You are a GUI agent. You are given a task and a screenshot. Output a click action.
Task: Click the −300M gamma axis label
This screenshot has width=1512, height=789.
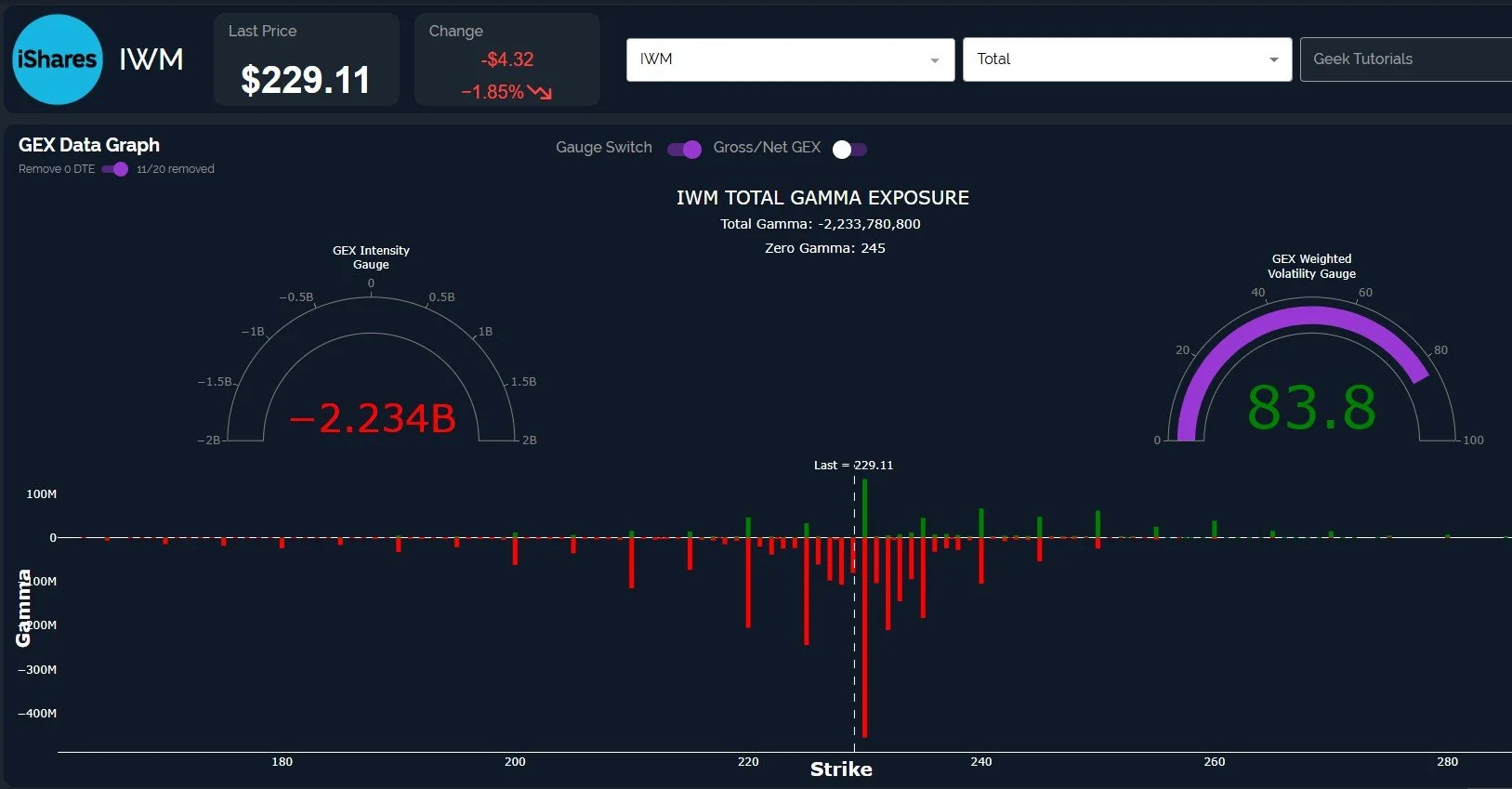click(37, 670)
